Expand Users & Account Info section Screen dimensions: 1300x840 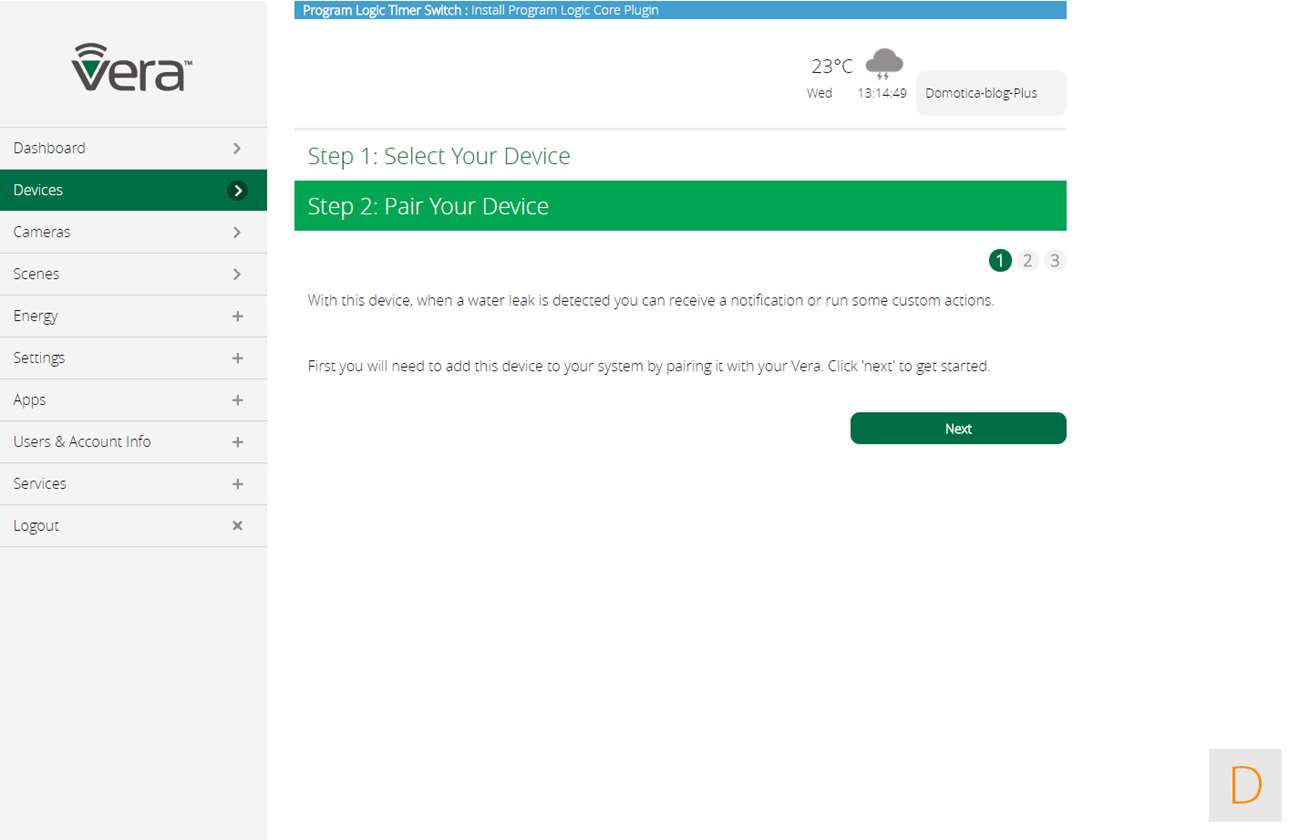click(237, 442)
